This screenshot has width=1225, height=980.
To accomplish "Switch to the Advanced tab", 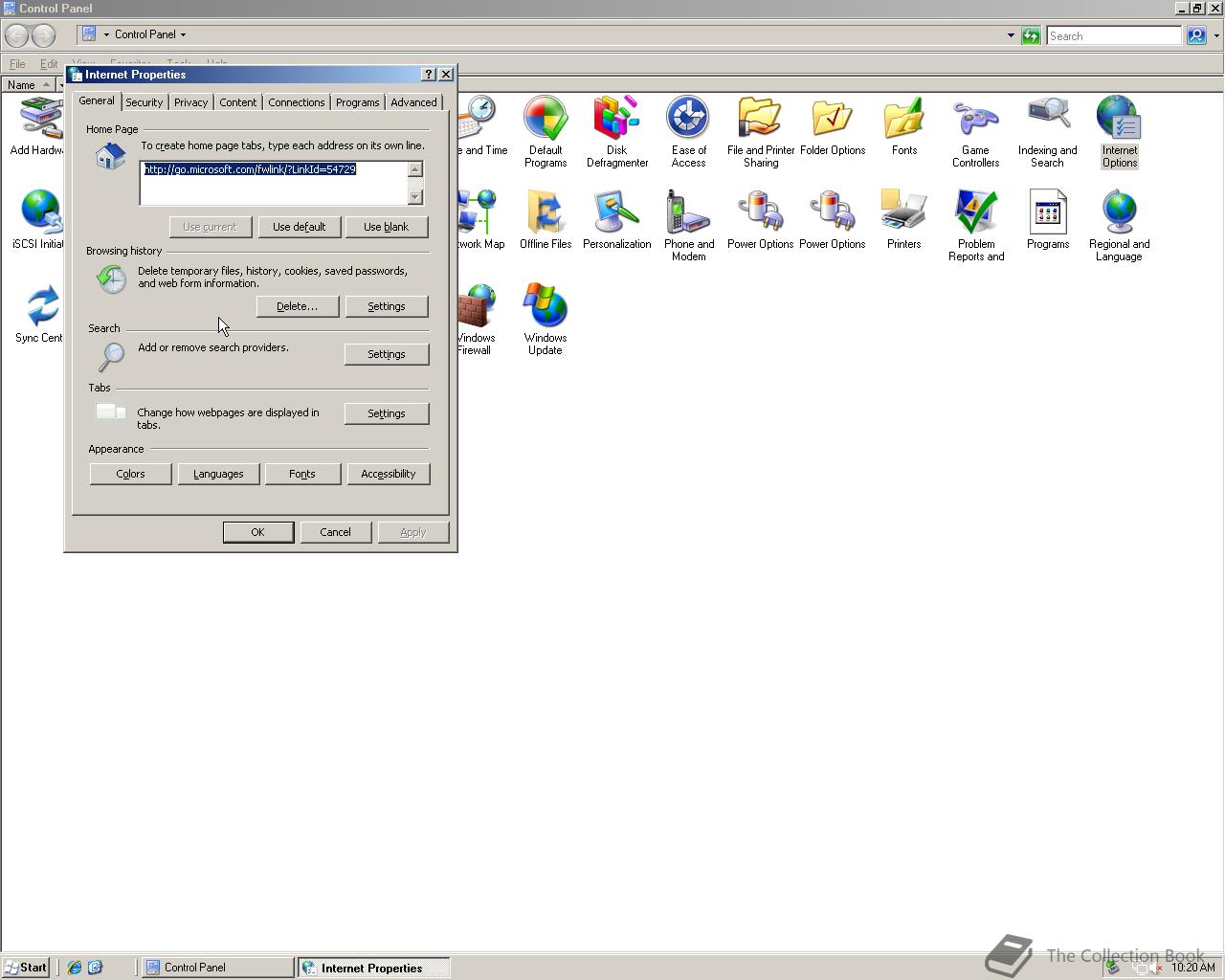I will pyautogui.click(x=413, y=102).
